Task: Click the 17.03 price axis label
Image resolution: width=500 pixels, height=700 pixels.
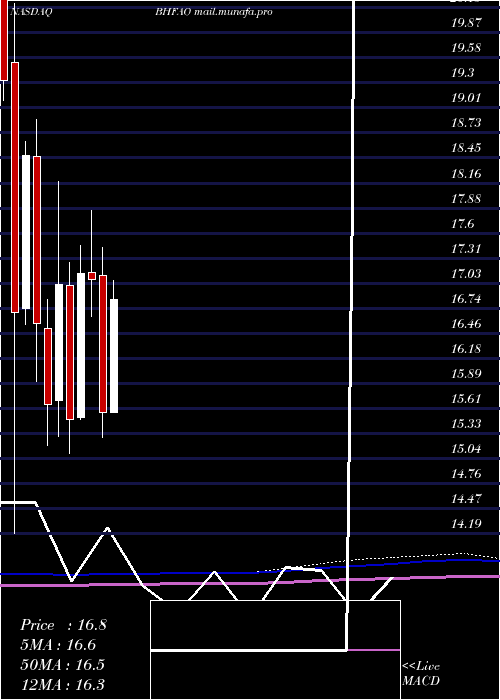Action: coord(466,274)
